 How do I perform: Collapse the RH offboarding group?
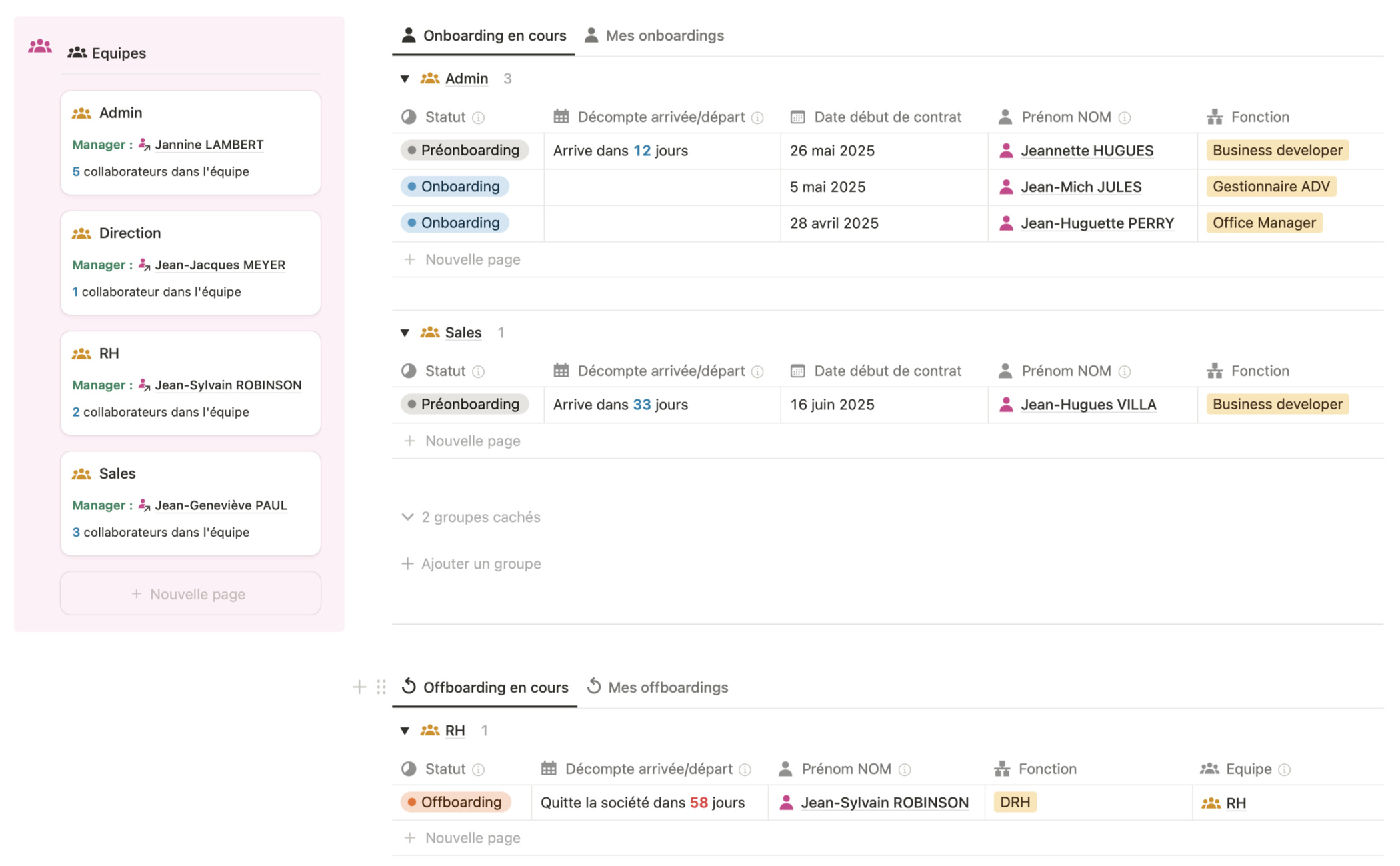coord(405,731)
